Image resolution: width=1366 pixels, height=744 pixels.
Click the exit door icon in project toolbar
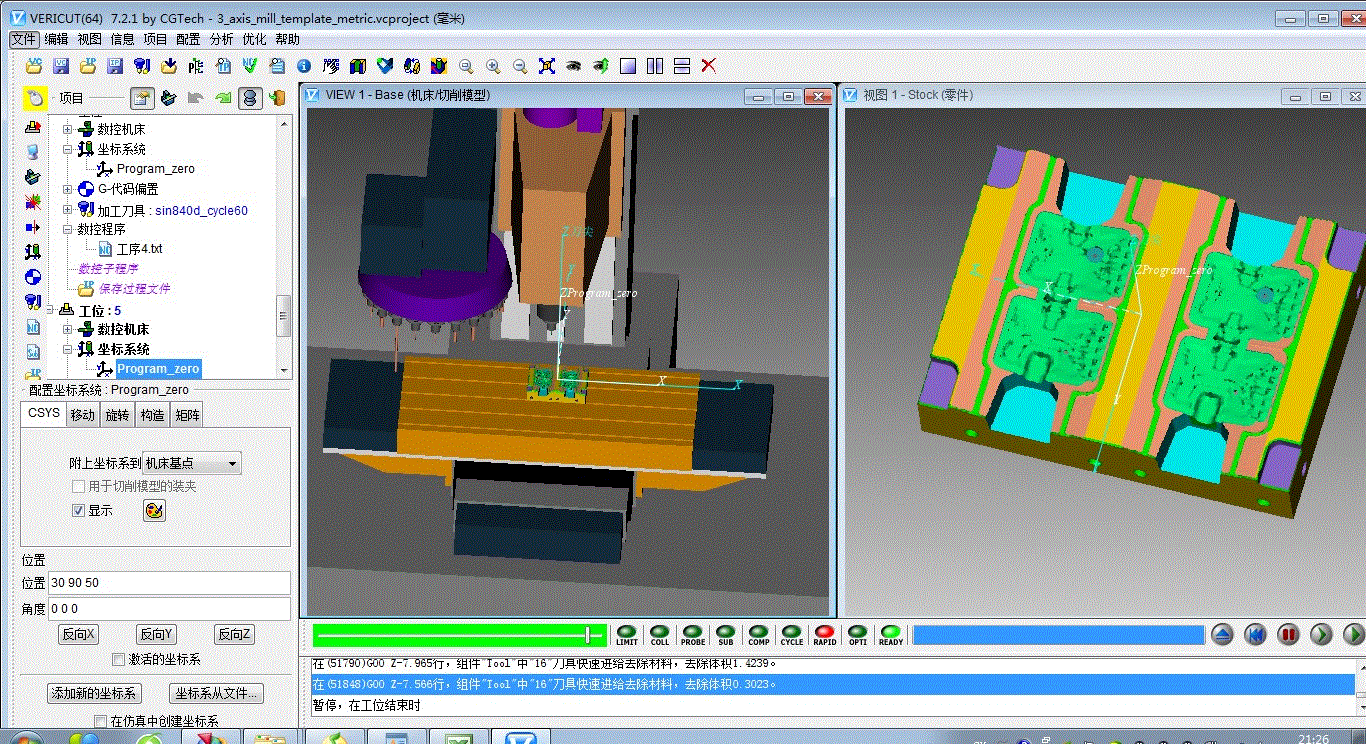(277, 98)
